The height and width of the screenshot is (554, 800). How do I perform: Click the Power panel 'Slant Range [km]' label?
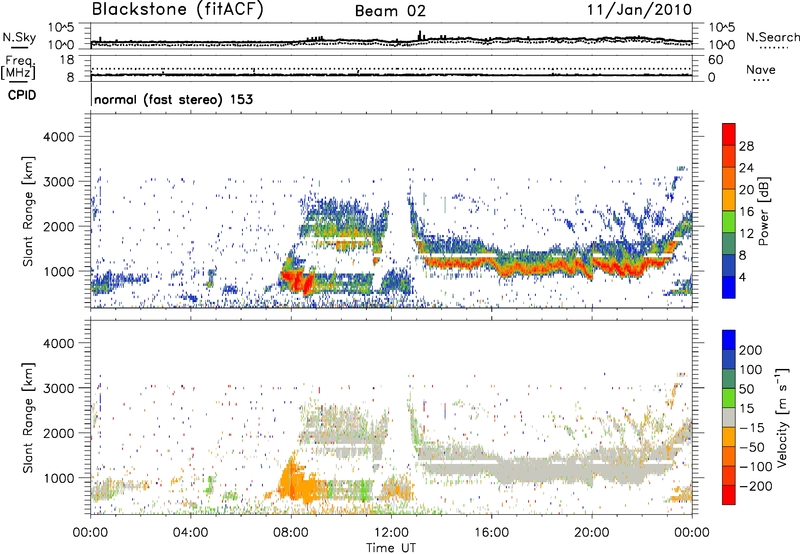tap(29, 211)
